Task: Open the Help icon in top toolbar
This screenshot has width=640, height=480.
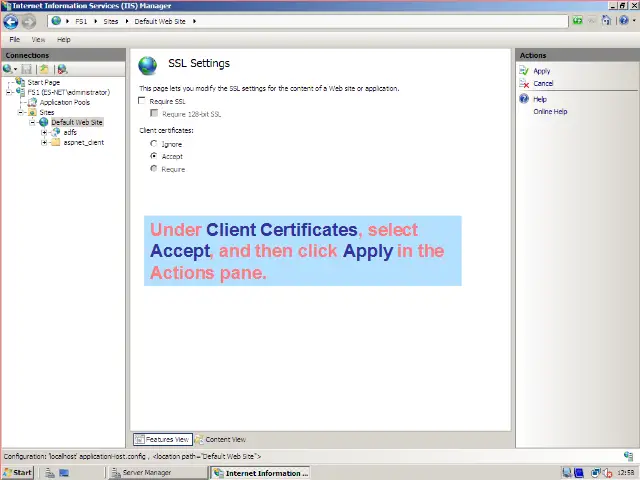Action: [624, 20]
